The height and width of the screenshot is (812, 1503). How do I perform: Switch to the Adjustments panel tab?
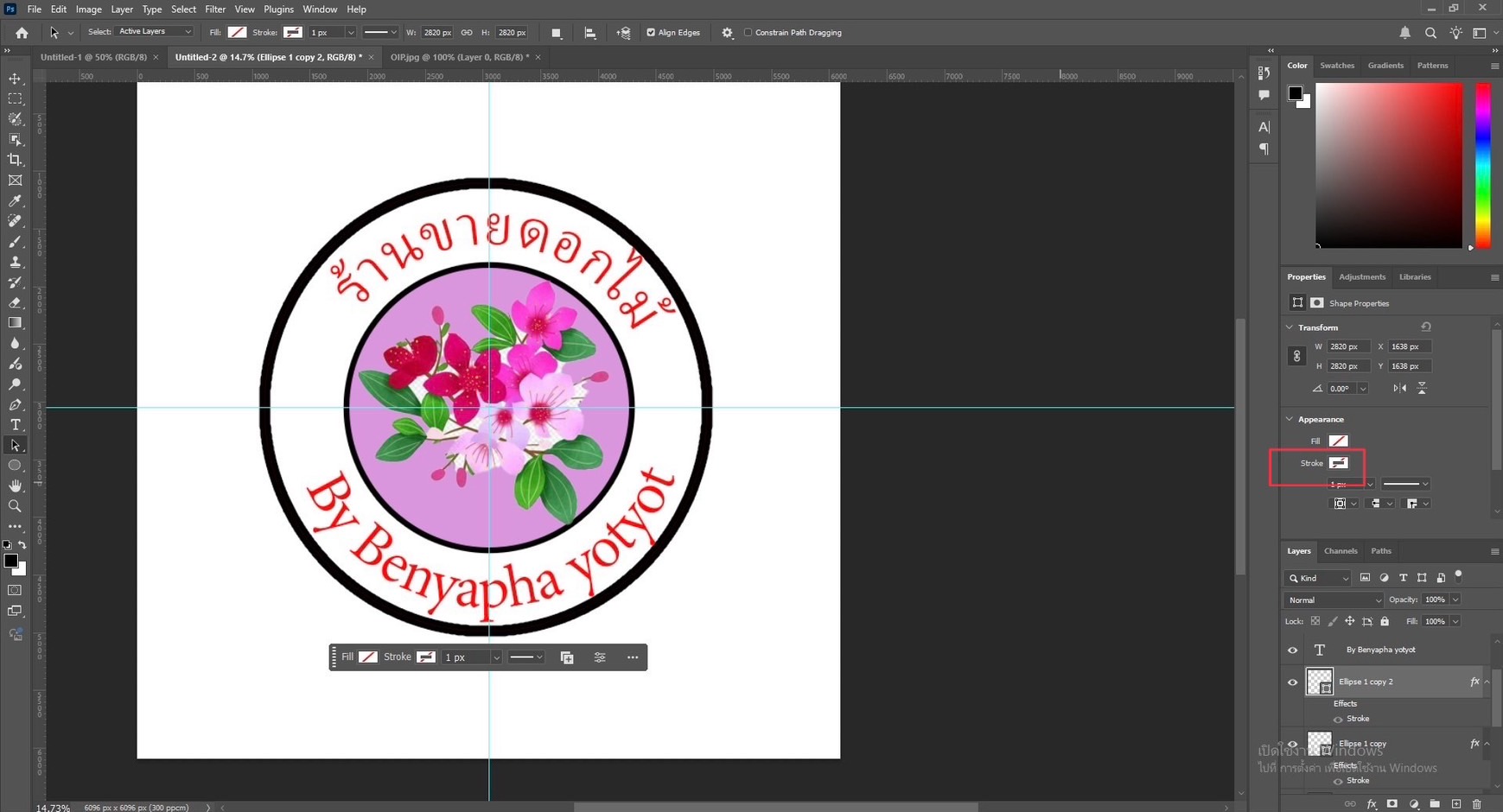[1361, 277]
